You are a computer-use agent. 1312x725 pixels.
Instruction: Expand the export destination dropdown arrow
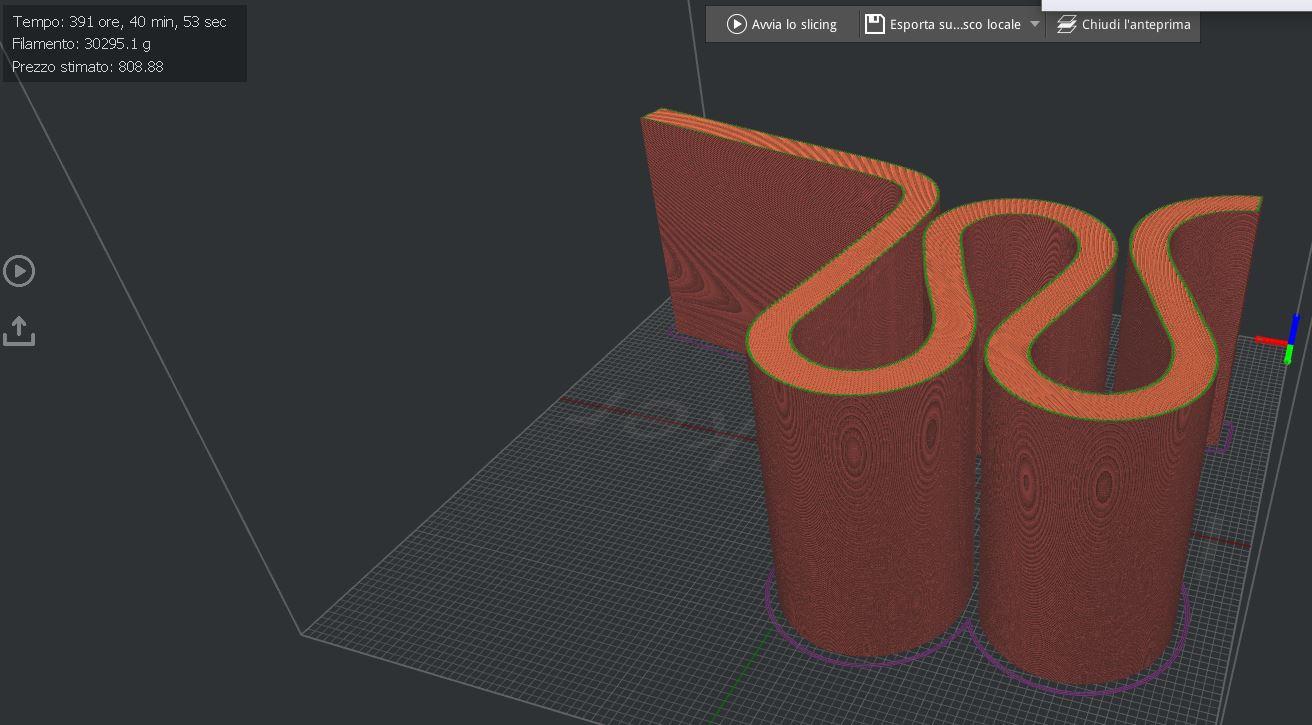tap(1035, 24)
